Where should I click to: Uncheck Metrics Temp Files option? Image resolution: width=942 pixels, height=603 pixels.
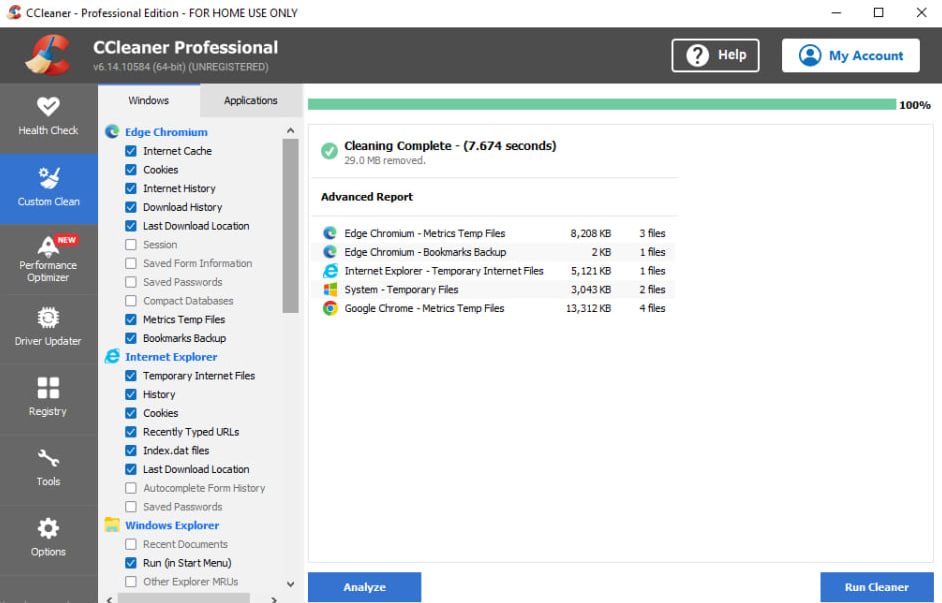(x=130, y=320)
